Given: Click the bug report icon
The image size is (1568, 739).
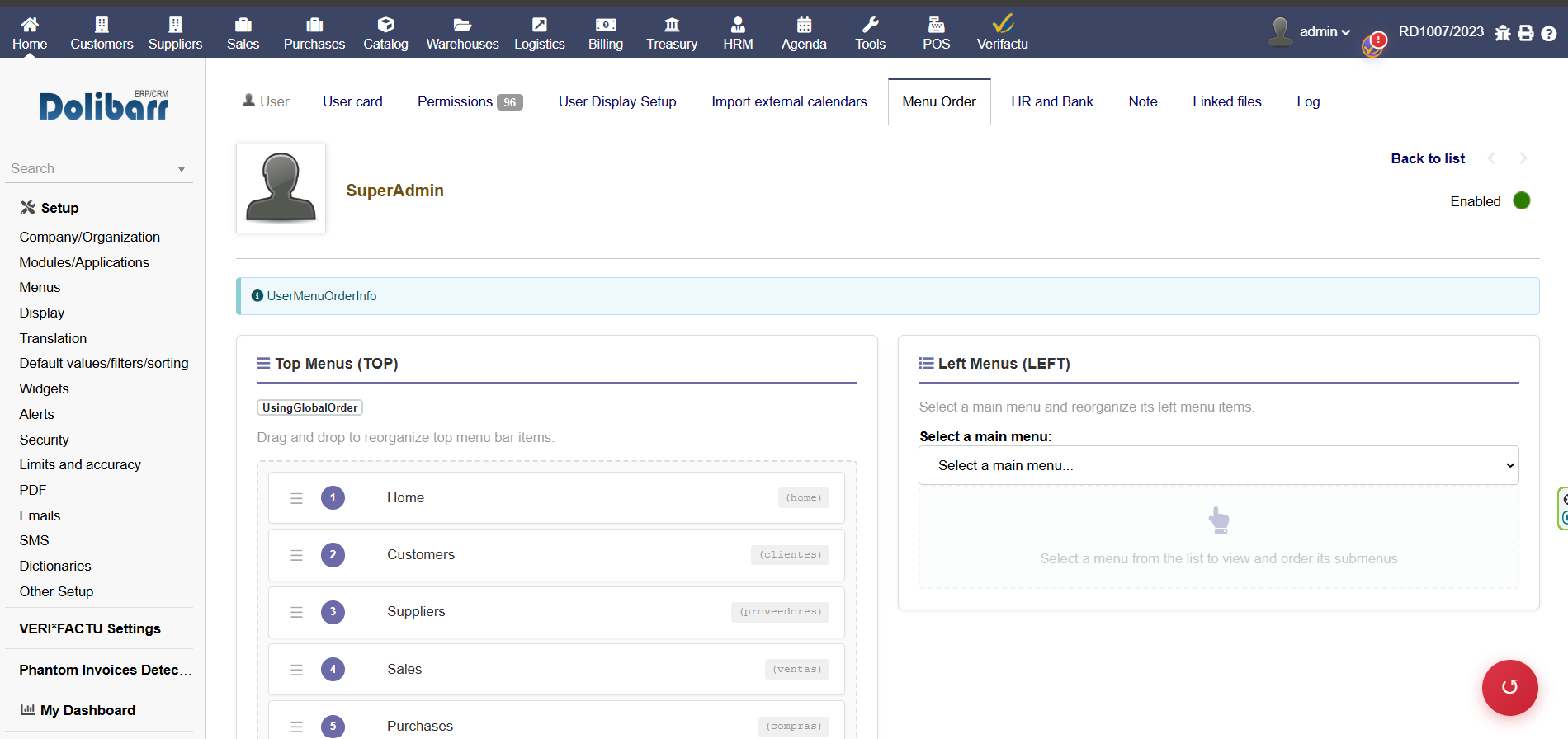Looking at the screenshot, I should [x=1503, y=33].
